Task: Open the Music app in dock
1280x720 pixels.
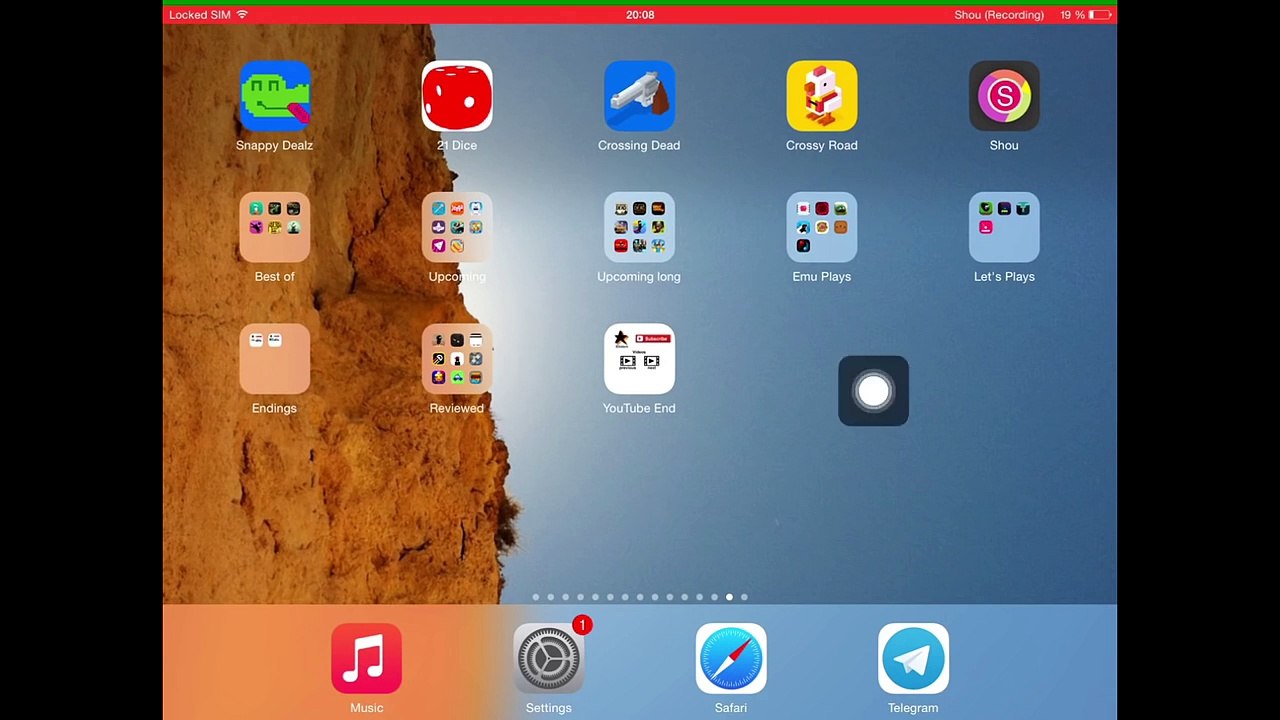Action: 366,658
